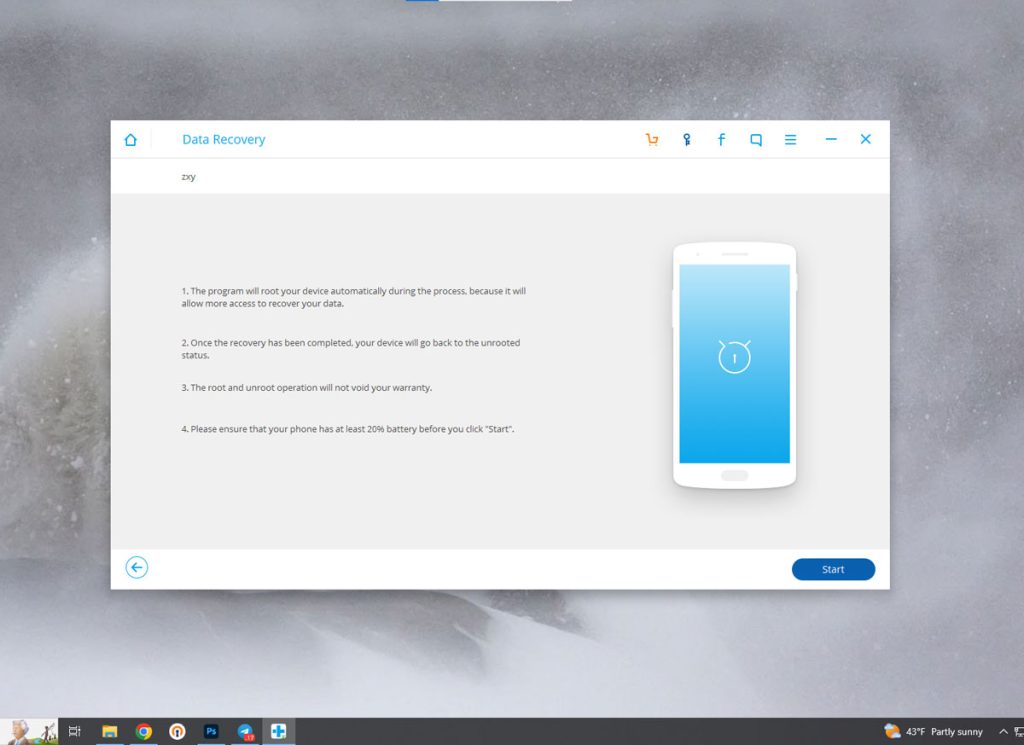Screen dimensions: 1024x745
Task: Open Google Chrome from the taskbar
Action: pyautogui.click(x=144, y=732)
